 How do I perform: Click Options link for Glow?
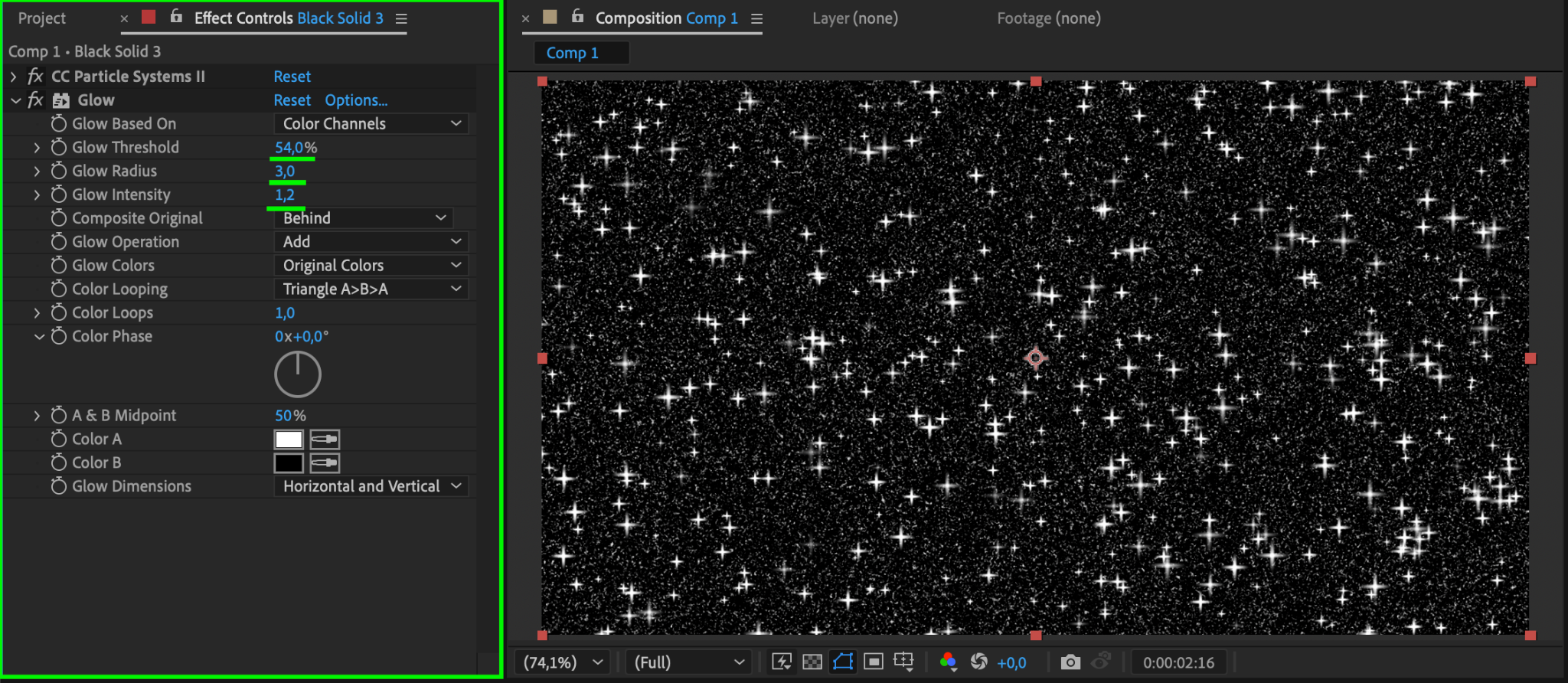(x=356, y=100)
